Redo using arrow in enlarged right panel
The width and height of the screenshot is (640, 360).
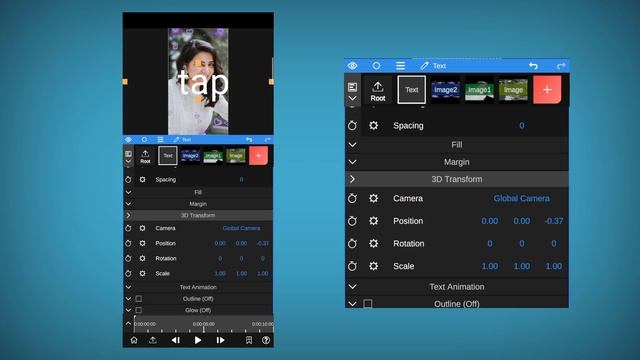click(561, 66)
